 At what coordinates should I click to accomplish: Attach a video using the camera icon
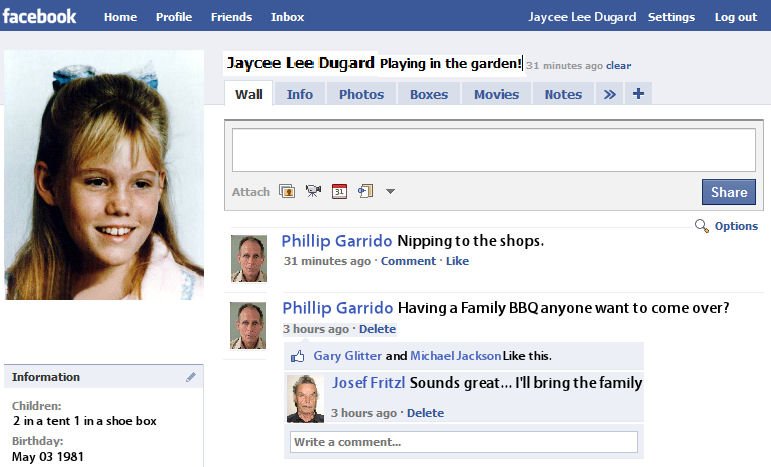tap(313, 191)
